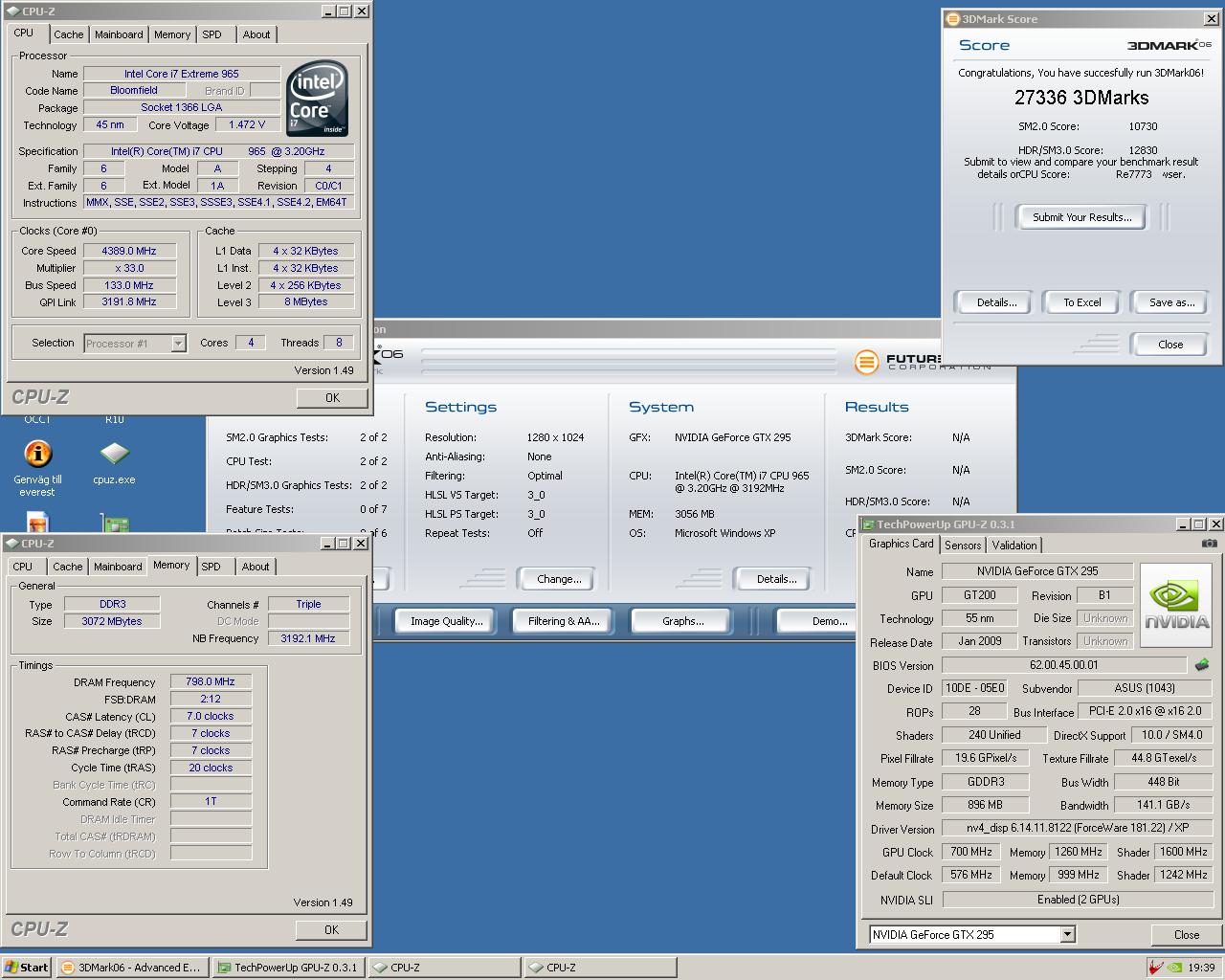Click BIOS Version field 62.00.45.00.01
Screen dimensions: 1225x980
coord(1064,665)
